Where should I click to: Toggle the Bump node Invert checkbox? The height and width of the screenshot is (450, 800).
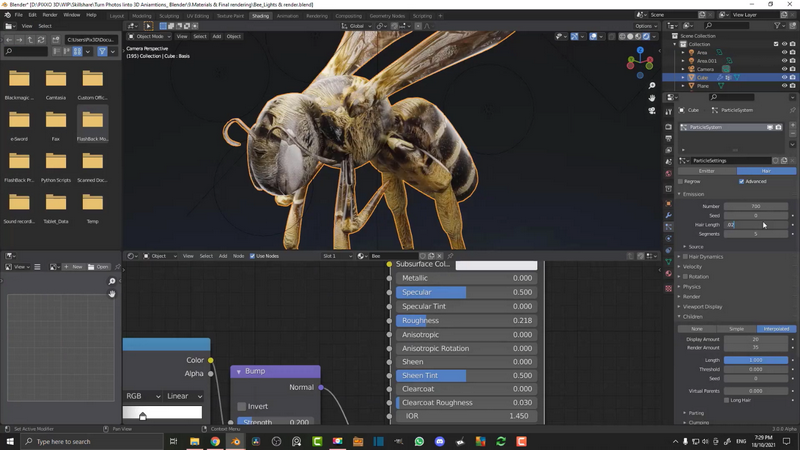(241, 407)
